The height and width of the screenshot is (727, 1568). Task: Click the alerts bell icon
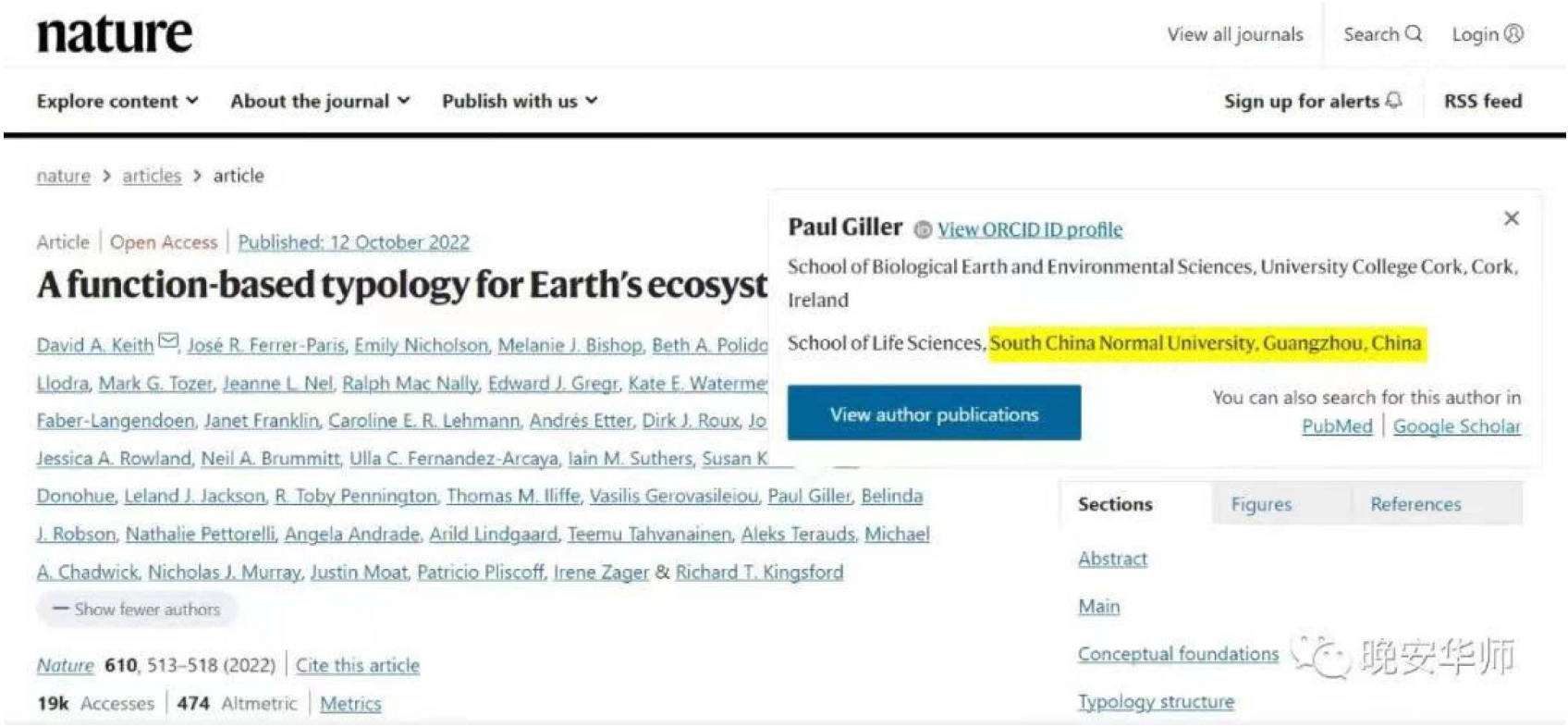(x=1394, y=100)
